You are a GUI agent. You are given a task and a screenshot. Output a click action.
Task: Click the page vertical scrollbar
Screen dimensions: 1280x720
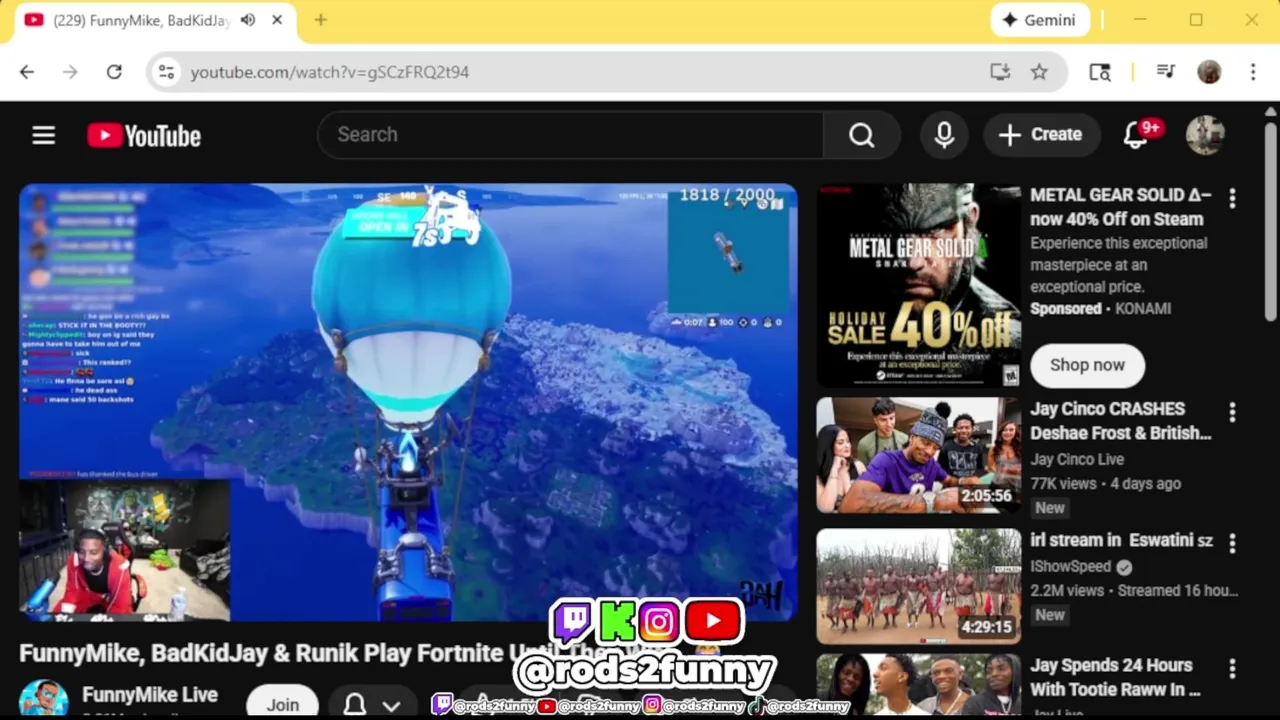coord(1270,222)
